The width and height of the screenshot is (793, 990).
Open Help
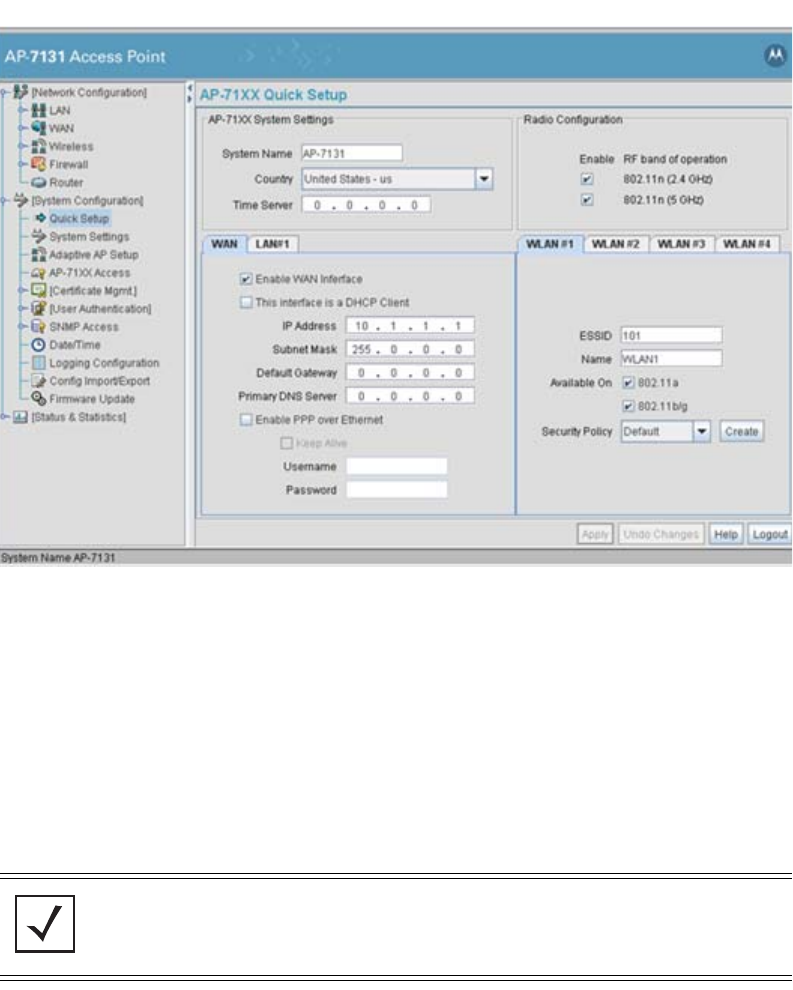point(726,534)
